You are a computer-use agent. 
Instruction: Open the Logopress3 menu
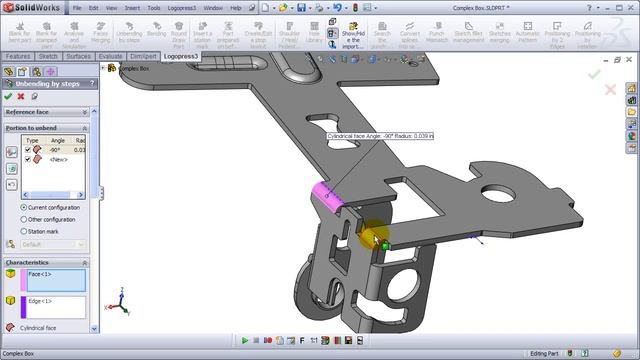click(x=182, y=8)
